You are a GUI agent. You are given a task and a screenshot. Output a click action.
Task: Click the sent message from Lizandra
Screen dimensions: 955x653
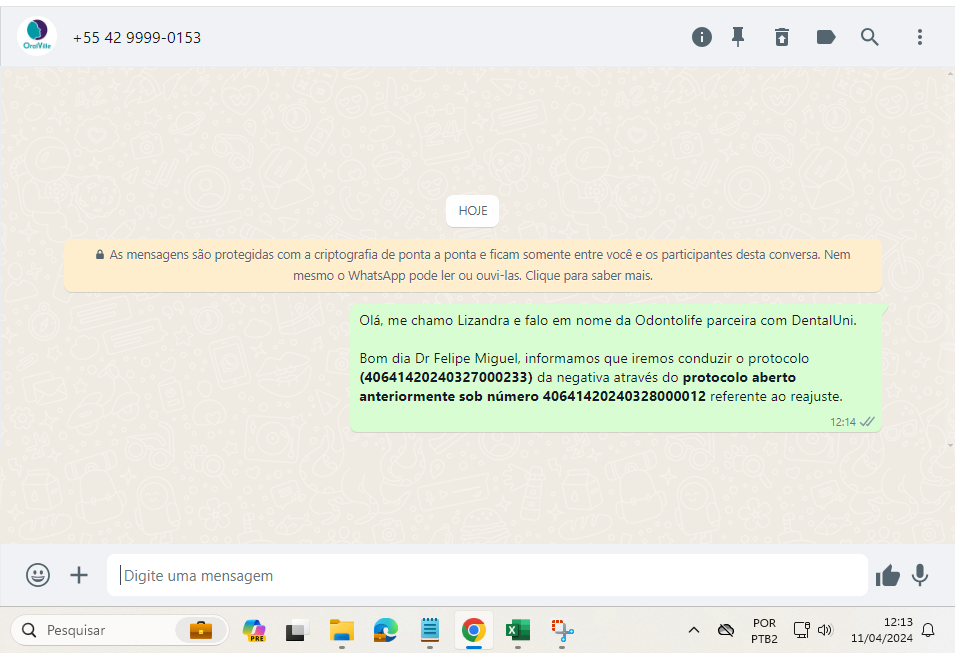[x=616, y=369]
